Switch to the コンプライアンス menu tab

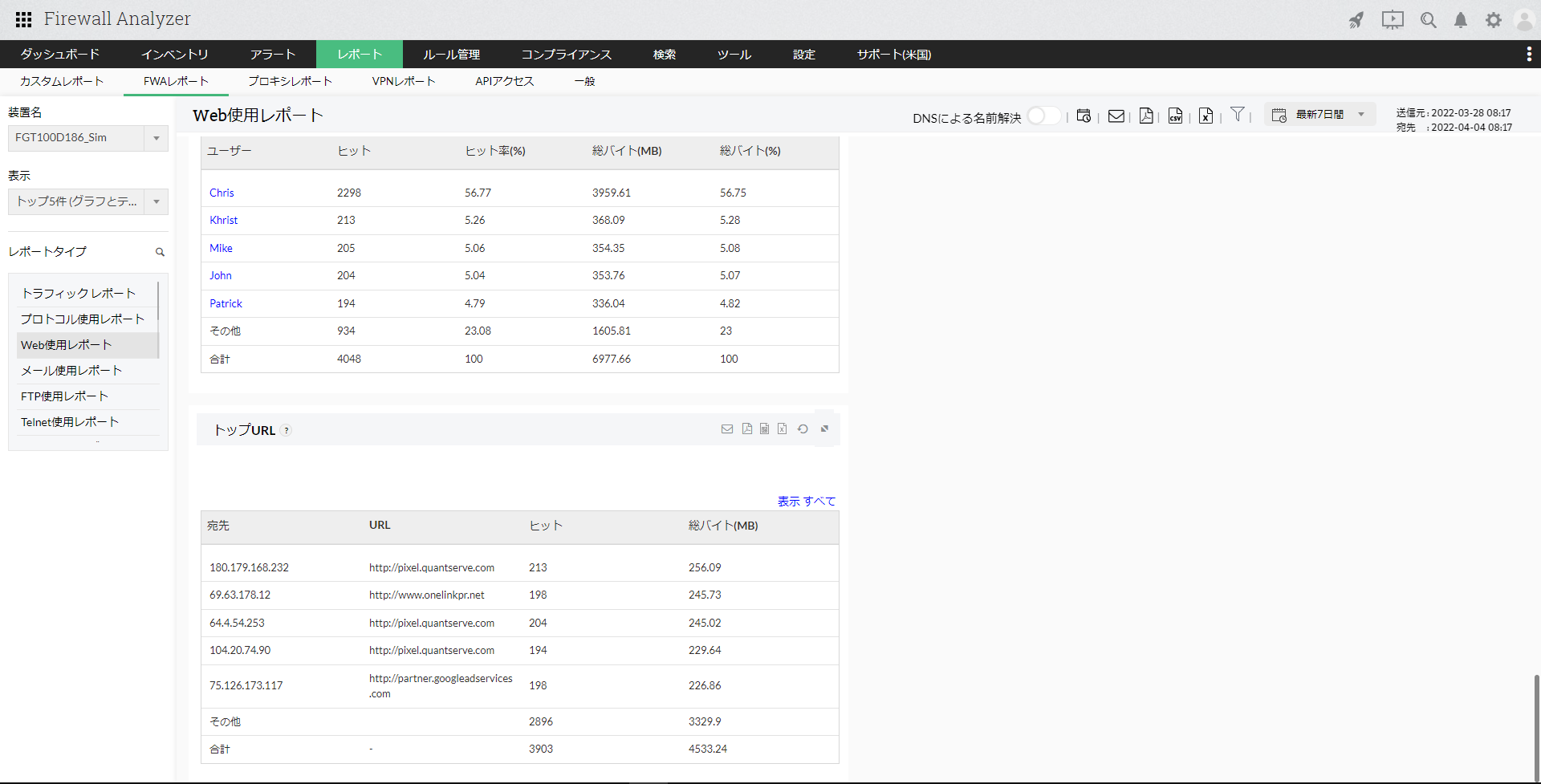click(566, 55)
